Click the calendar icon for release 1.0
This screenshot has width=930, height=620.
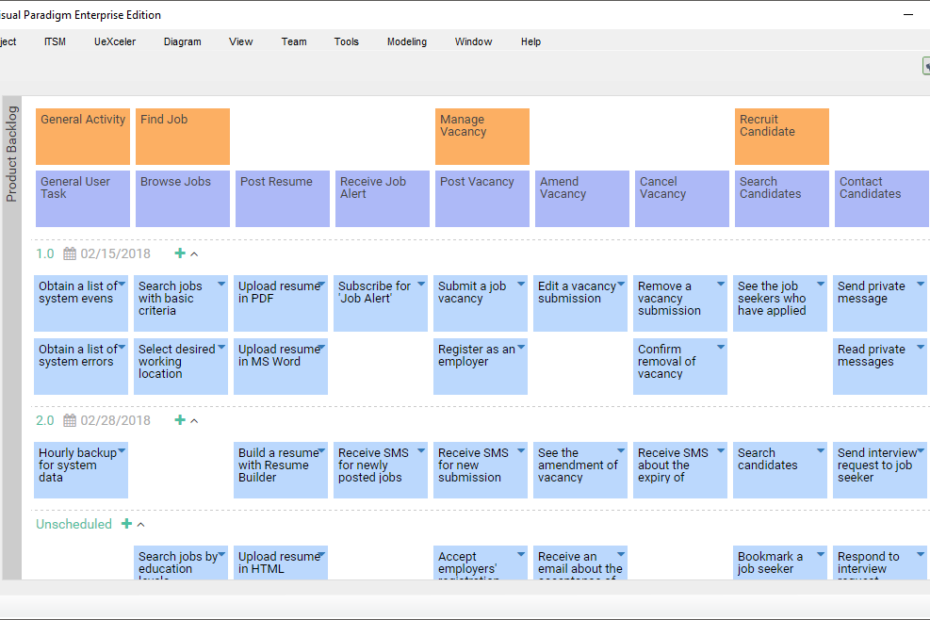tap(70, 254)
